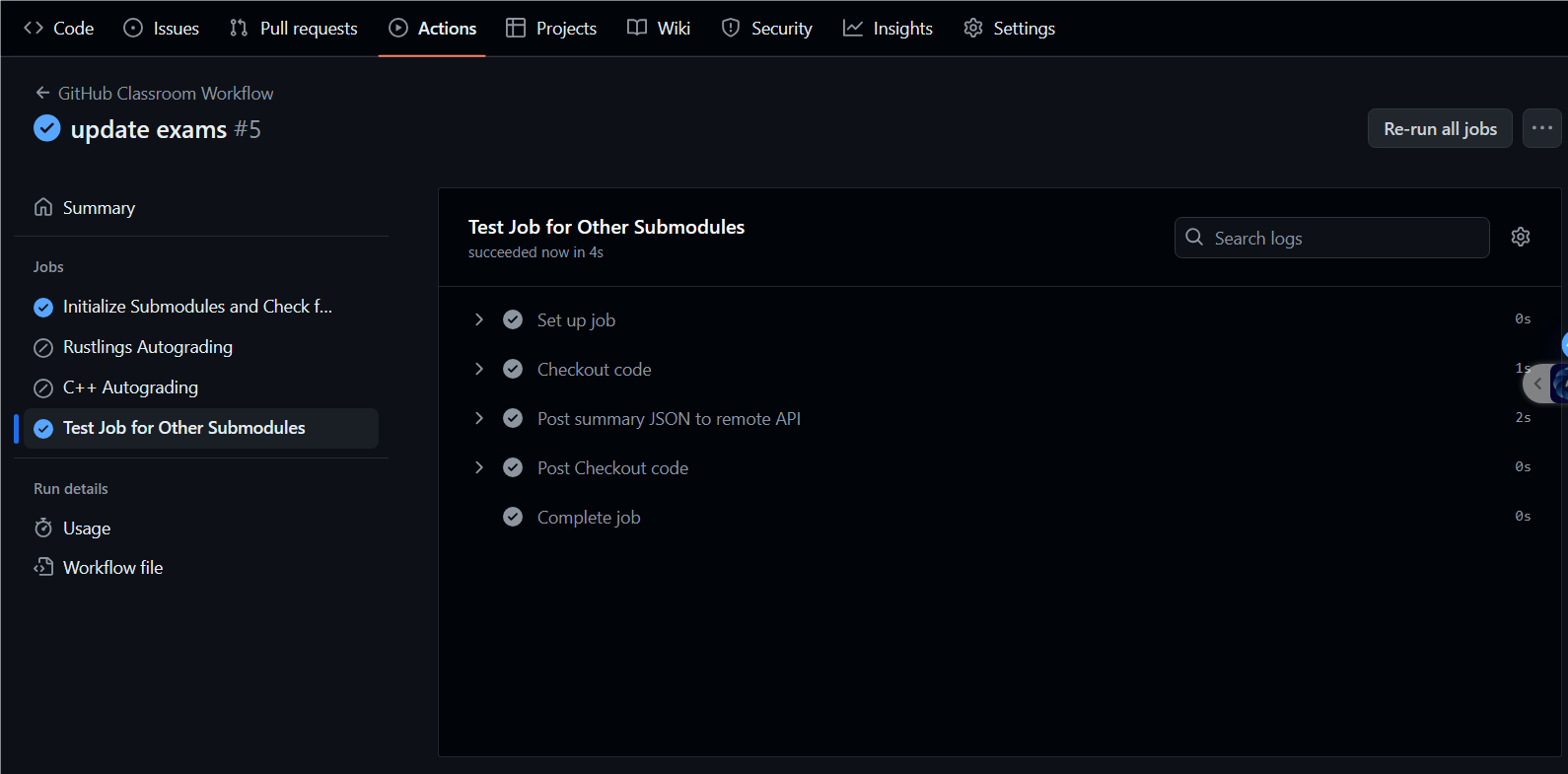
Task: Click the Complete job step label
Action: point(589,518)
